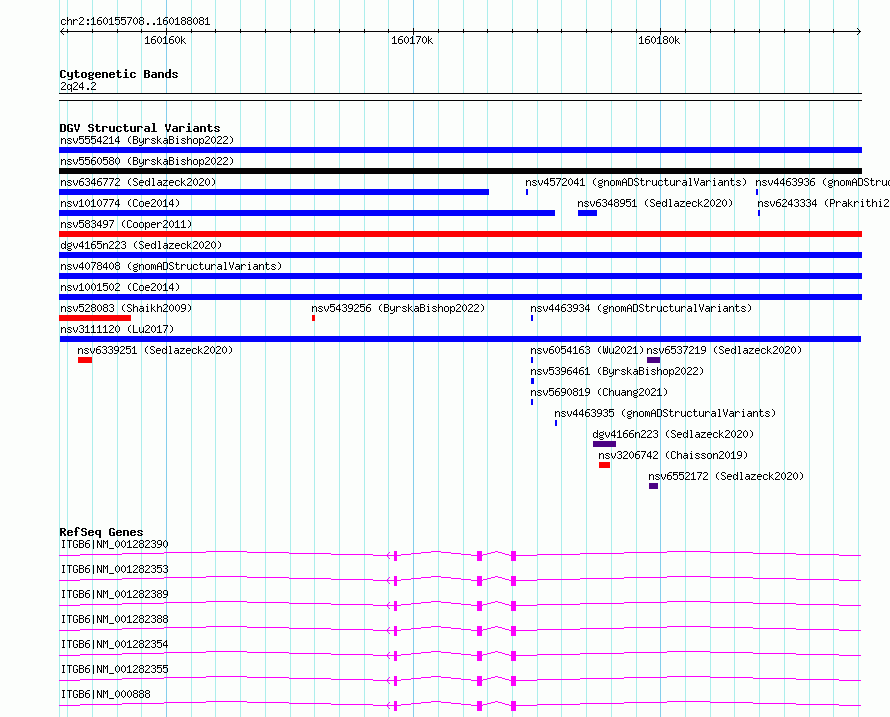Select the purple dgv4166n223 variant block

point(604,444)
